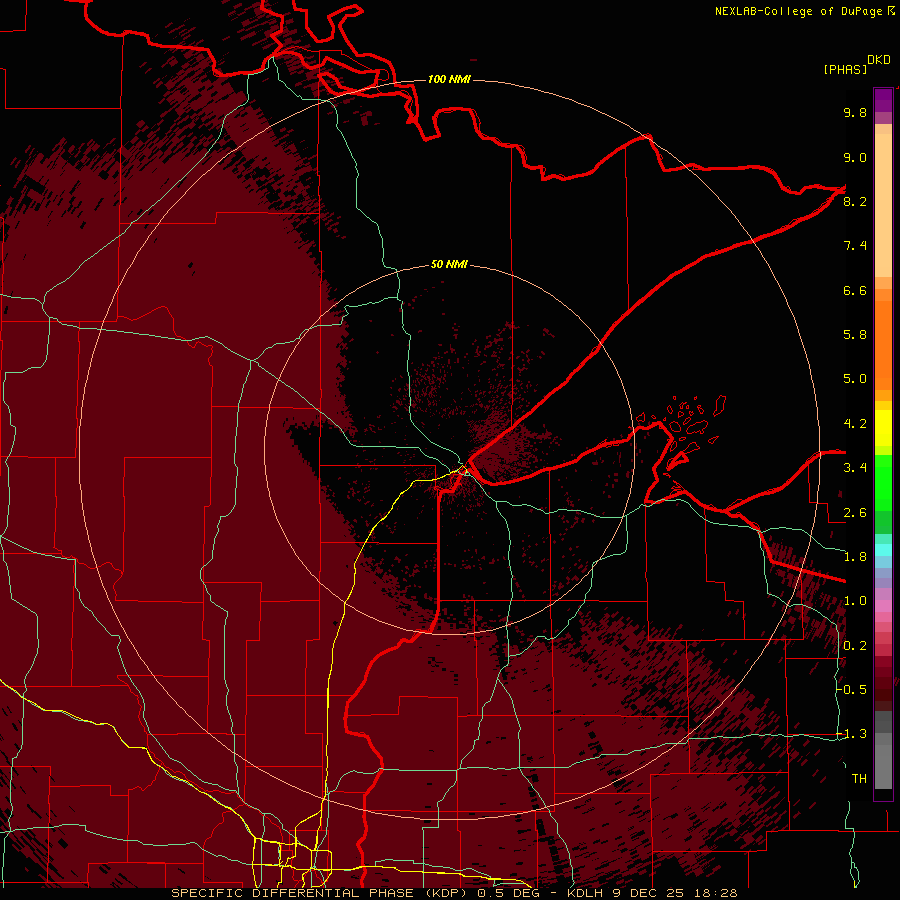Click the NEXLAB-College of DuPage label
The image size is (900, 900).
click(798, 11)
